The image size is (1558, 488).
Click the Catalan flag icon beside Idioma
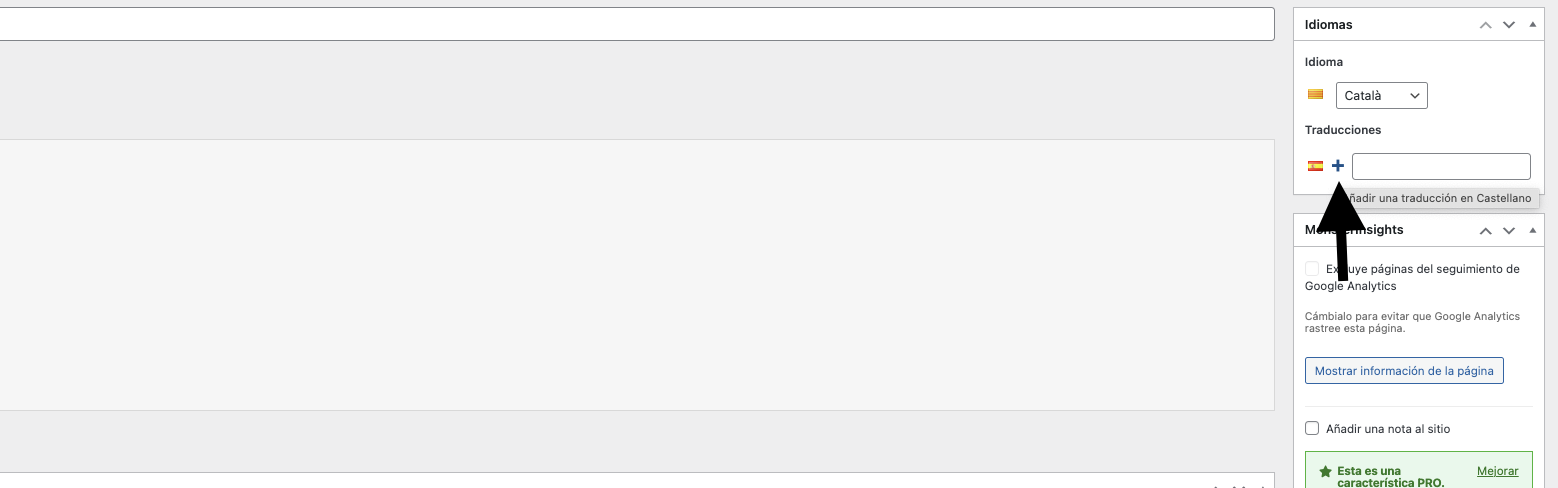click(1316, 95)
